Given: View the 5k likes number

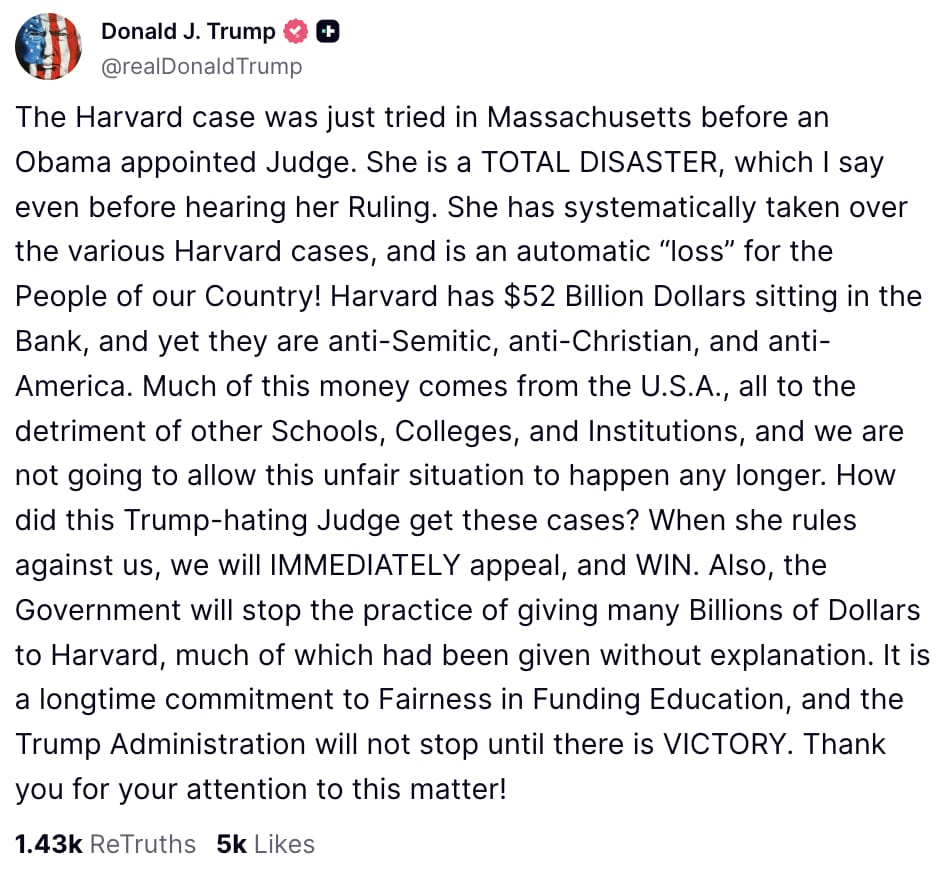Looking at the screenshot, I should coord(232,844).
